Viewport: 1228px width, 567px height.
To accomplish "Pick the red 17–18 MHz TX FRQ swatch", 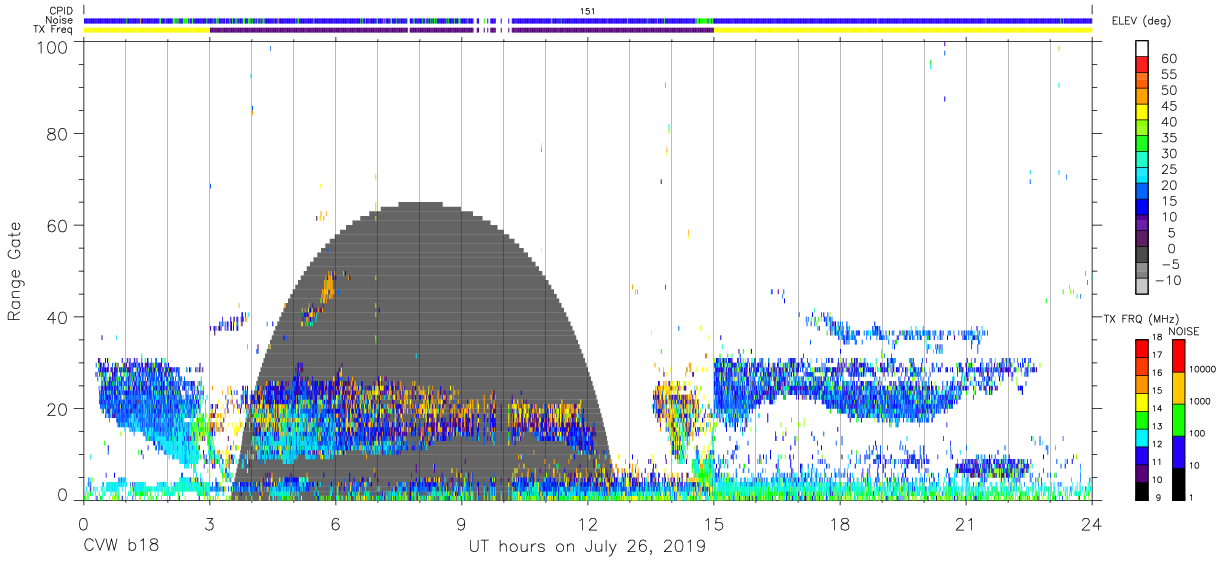I will pyautogui.click(x=1141, y=349).
